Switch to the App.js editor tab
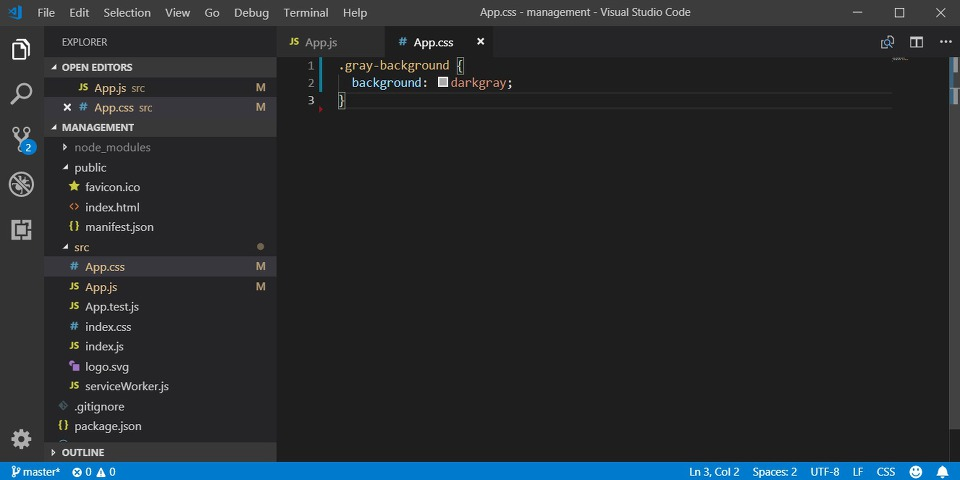Image resolution: width=960 pixels, height=480 pixels. [320, 42]
